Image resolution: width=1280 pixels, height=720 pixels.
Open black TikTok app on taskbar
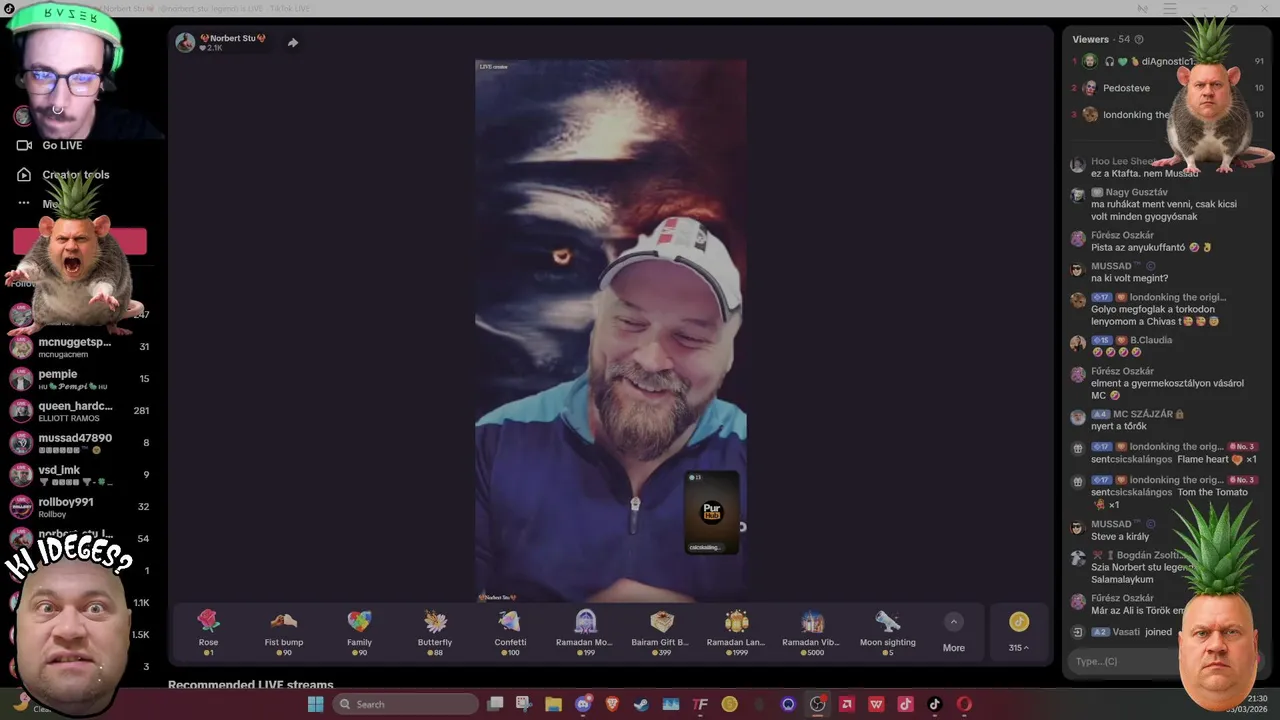935,704
